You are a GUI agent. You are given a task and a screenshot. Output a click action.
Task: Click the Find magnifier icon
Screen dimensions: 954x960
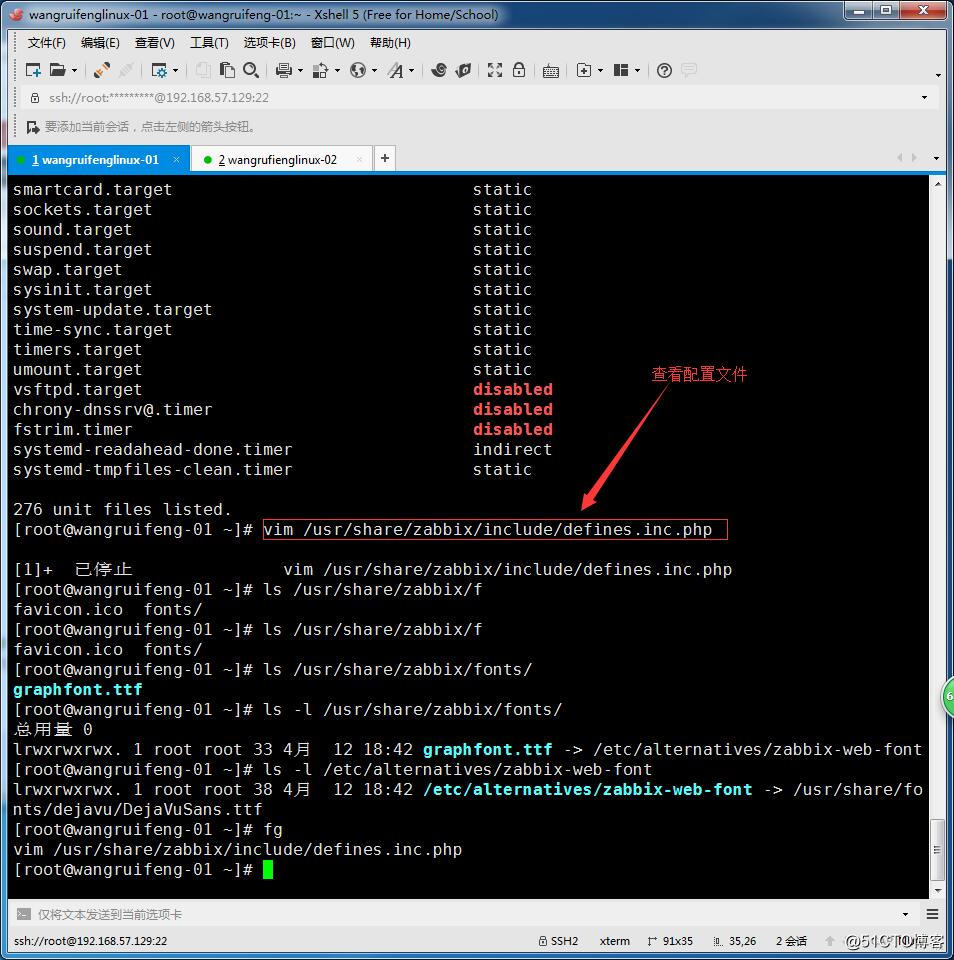(250, 70)
